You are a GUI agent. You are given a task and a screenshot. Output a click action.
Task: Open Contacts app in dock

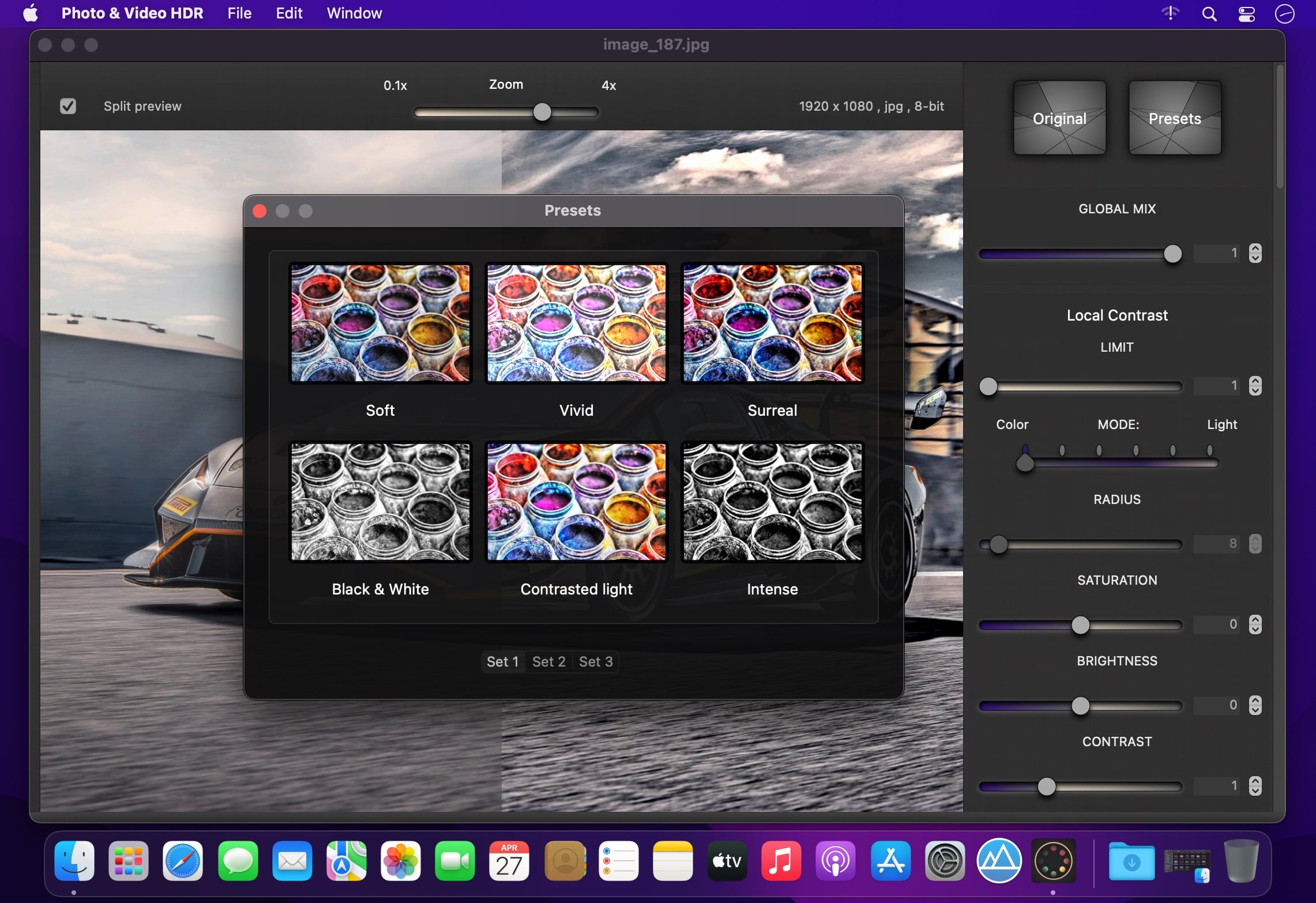pos(565,861)
